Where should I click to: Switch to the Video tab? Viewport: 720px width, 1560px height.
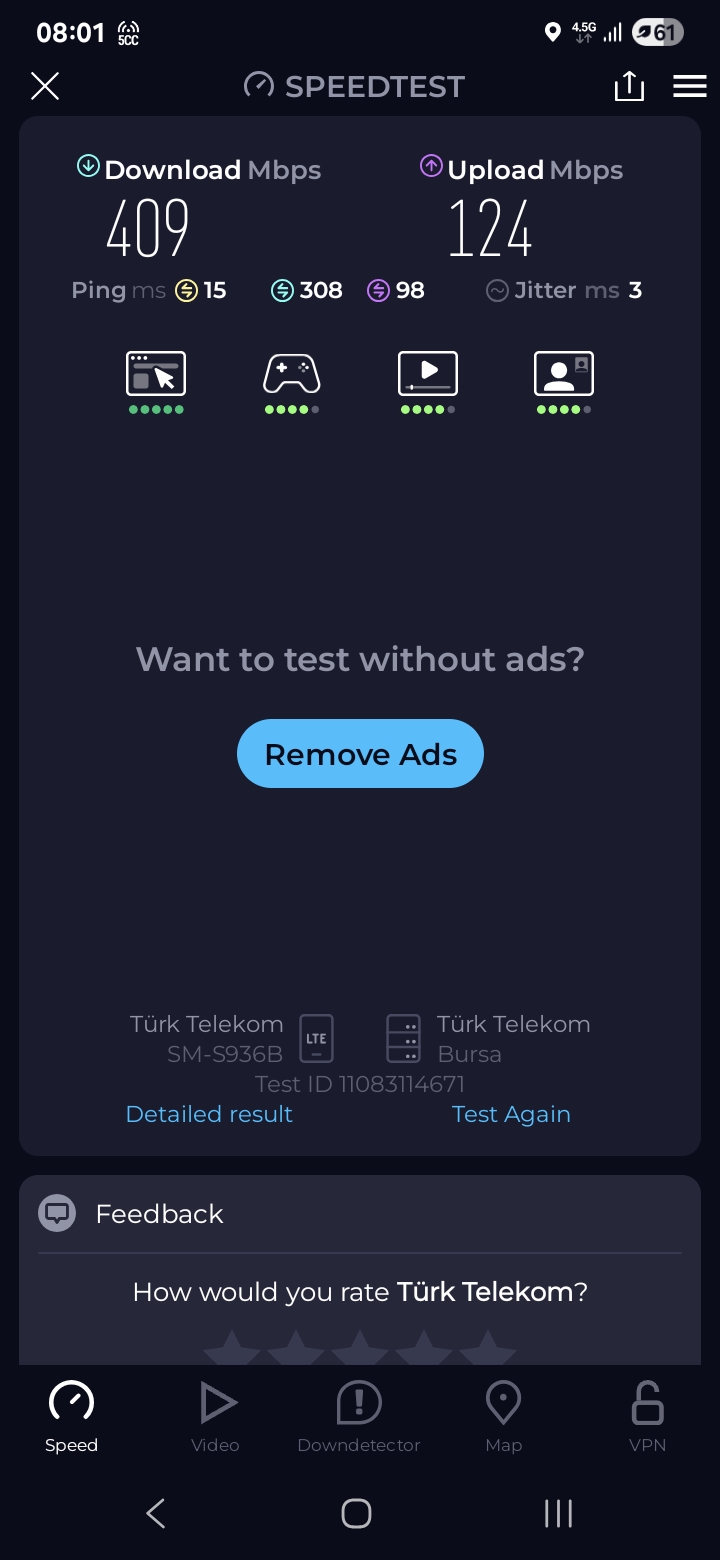215,1417
